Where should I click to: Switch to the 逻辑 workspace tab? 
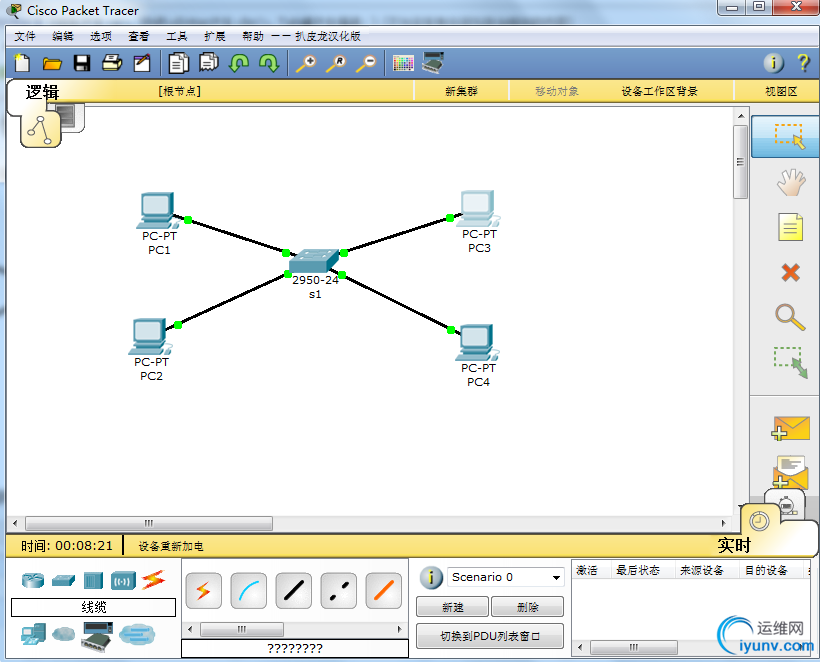pyautogui.click(x=42, y=93)
